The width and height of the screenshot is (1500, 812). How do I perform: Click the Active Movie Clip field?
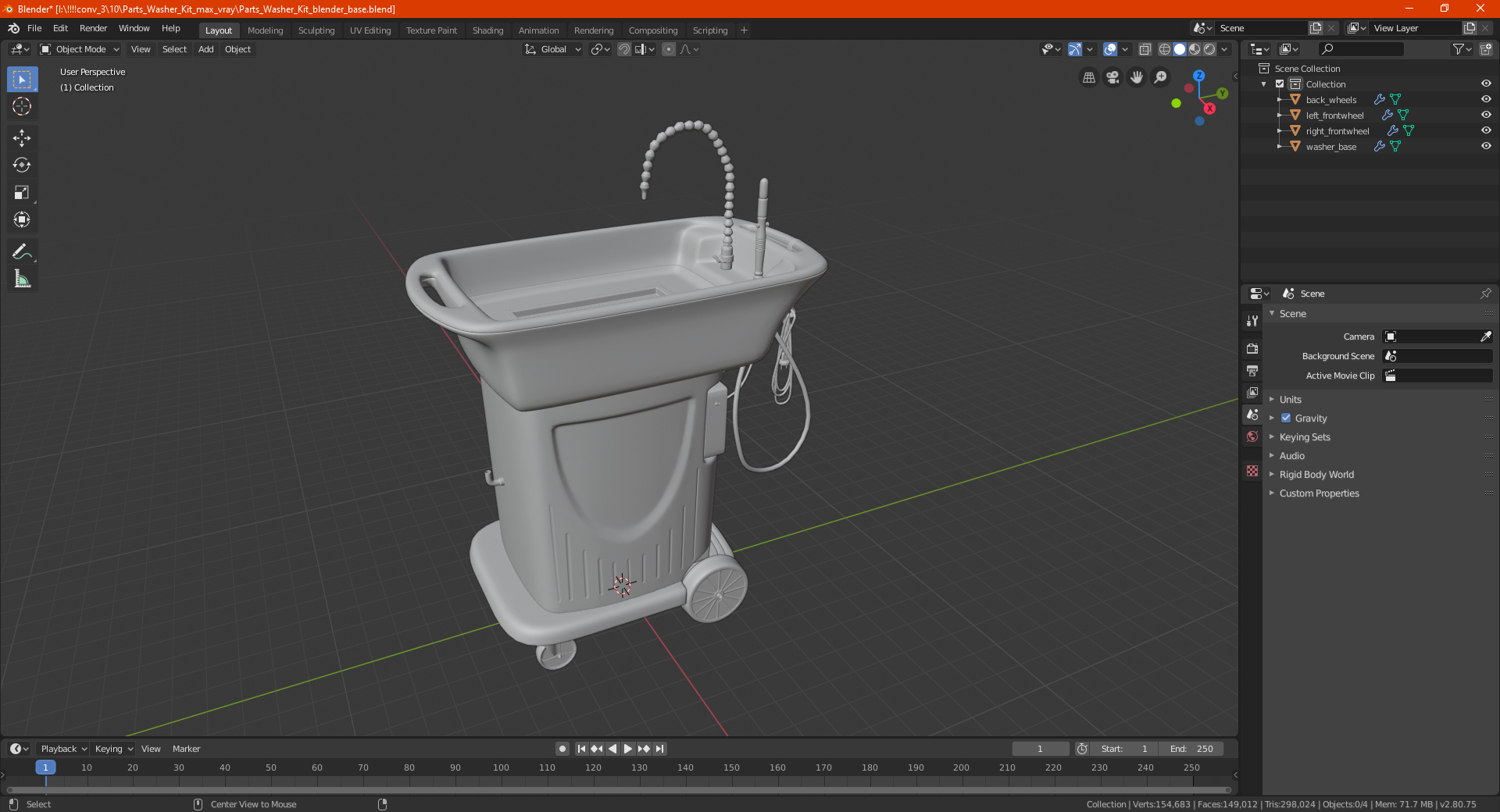(x=1437, y=376)
